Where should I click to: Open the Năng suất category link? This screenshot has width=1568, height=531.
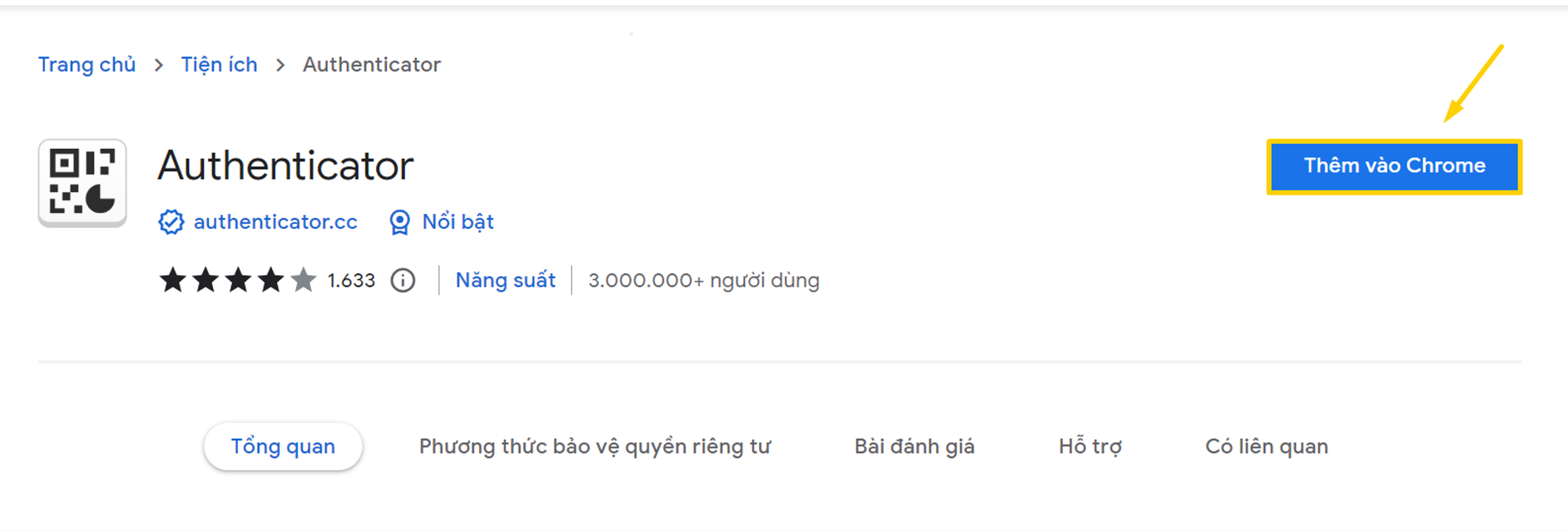point(505,281)
